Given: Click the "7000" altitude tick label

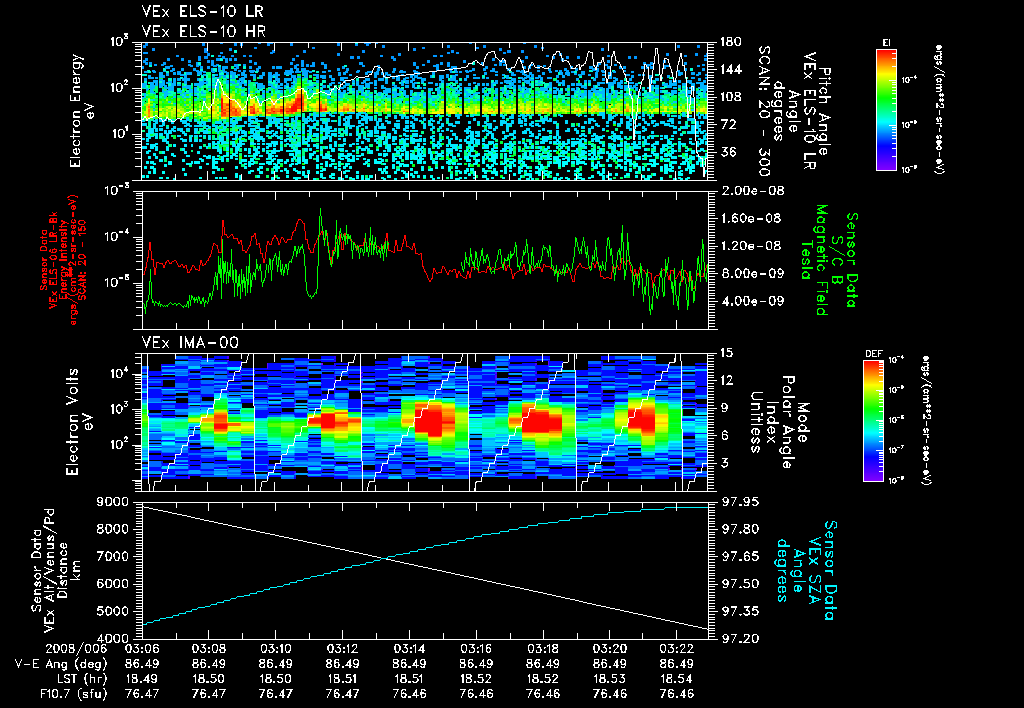Looking at the screenshot, I should pos(115,556).
